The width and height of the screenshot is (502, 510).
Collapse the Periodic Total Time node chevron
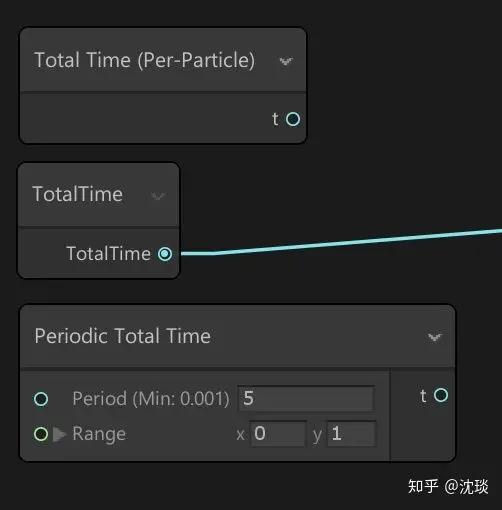click(435, 337)
